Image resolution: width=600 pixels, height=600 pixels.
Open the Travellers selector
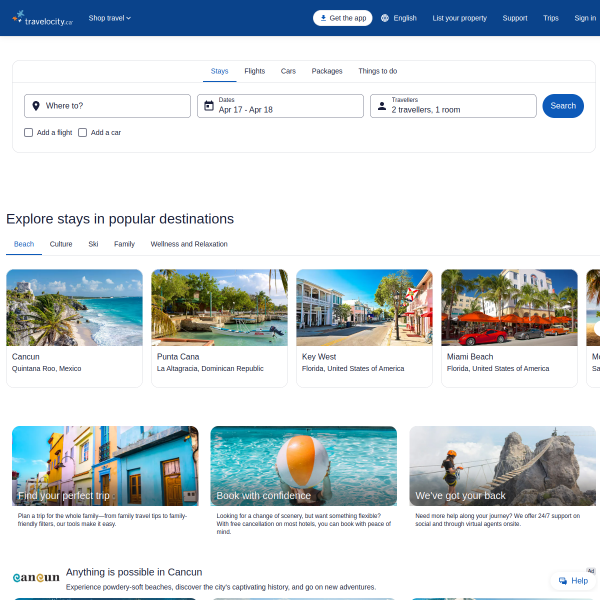(453, 106)
